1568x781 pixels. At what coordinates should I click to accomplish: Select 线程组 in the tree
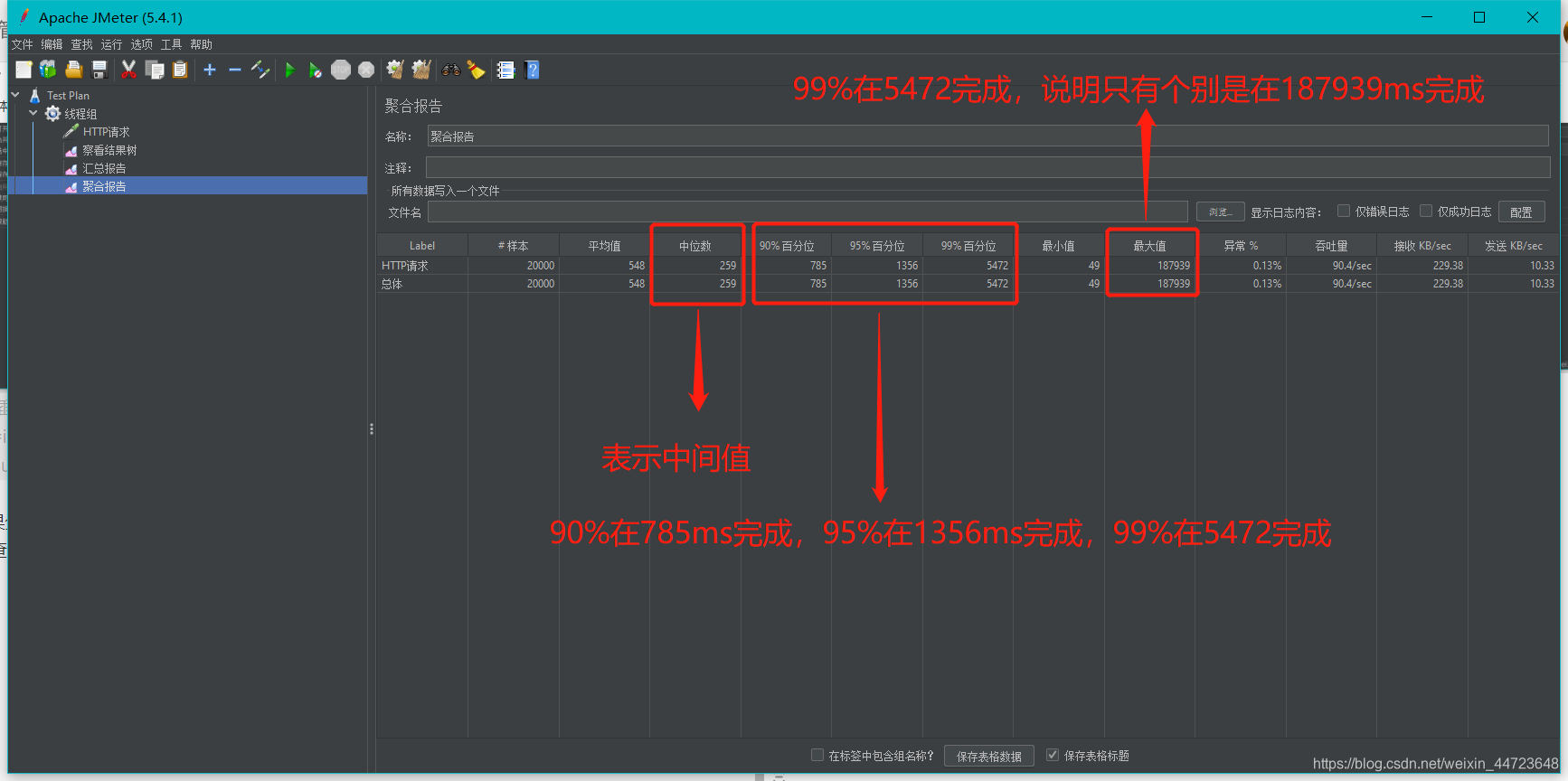pos(80,114)
